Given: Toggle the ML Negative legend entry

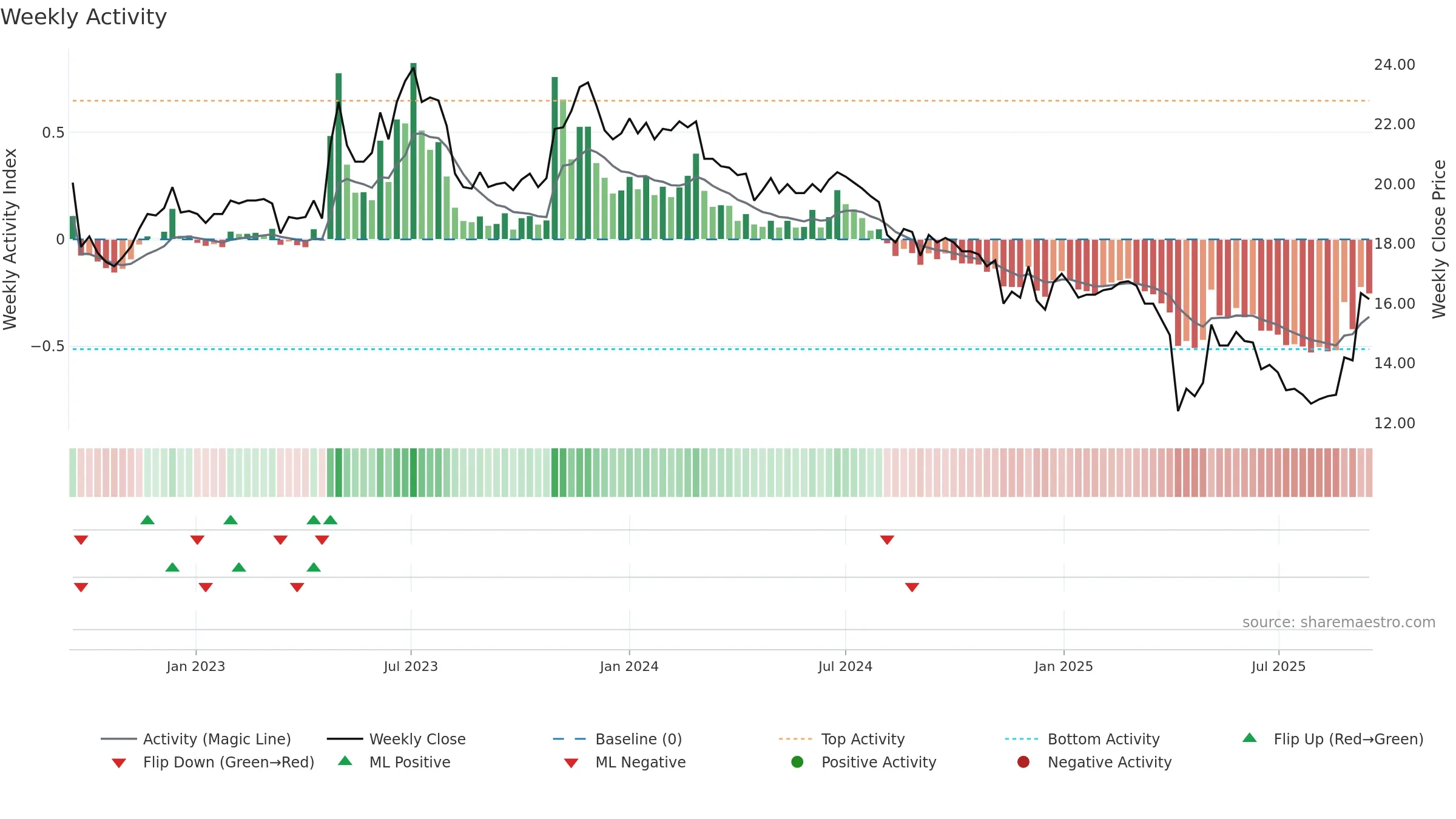Looking at the screenshot, I should pos(625,762).
